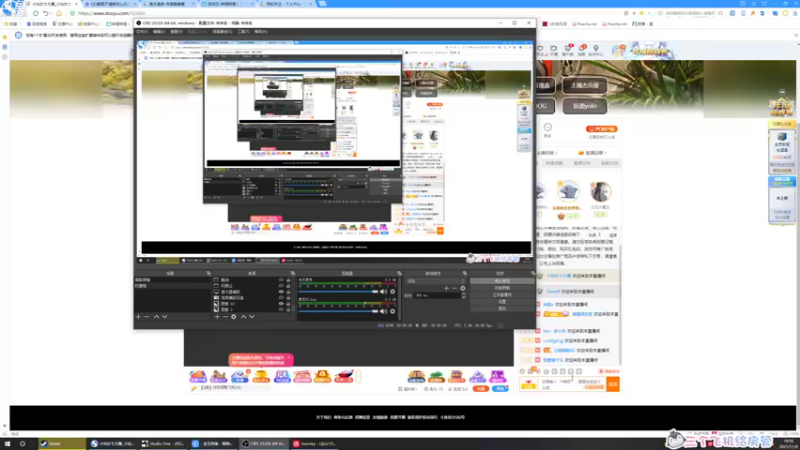Close the pink tooltip above gift icons
Screen dimensions: 800x450
coord(289,357)
